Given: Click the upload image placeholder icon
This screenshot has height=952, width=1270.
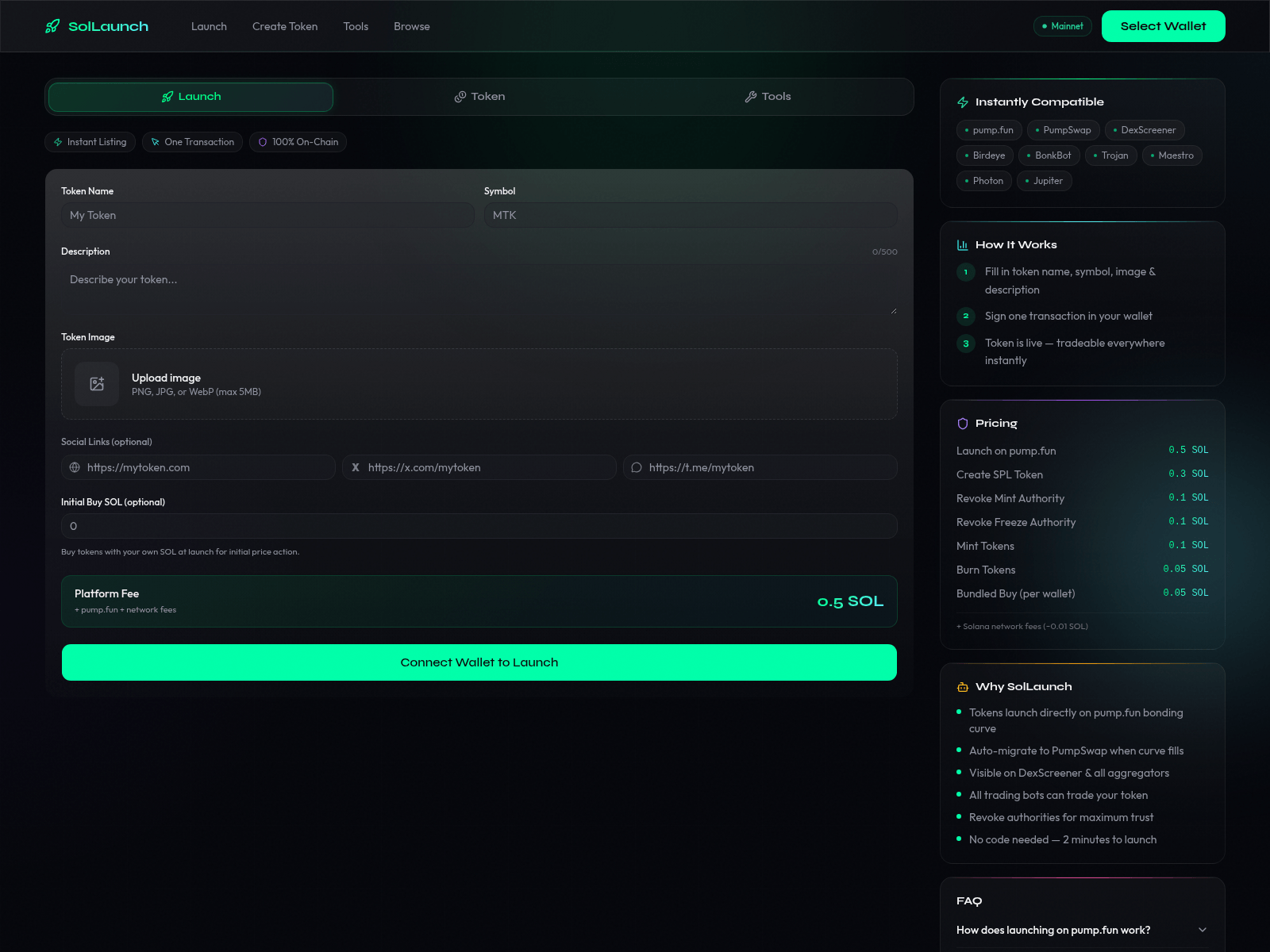Looking at the screenshot, I should coord(97,384).
